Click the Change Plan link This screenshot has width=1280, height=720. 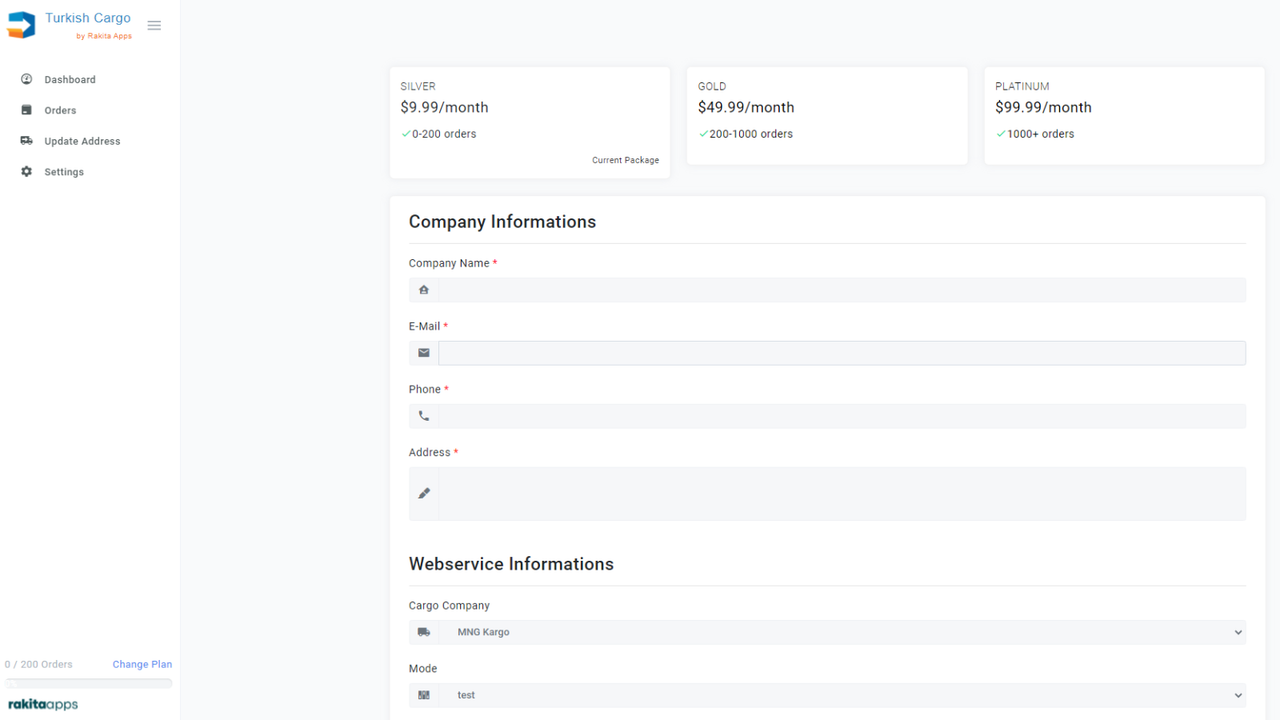142,664
